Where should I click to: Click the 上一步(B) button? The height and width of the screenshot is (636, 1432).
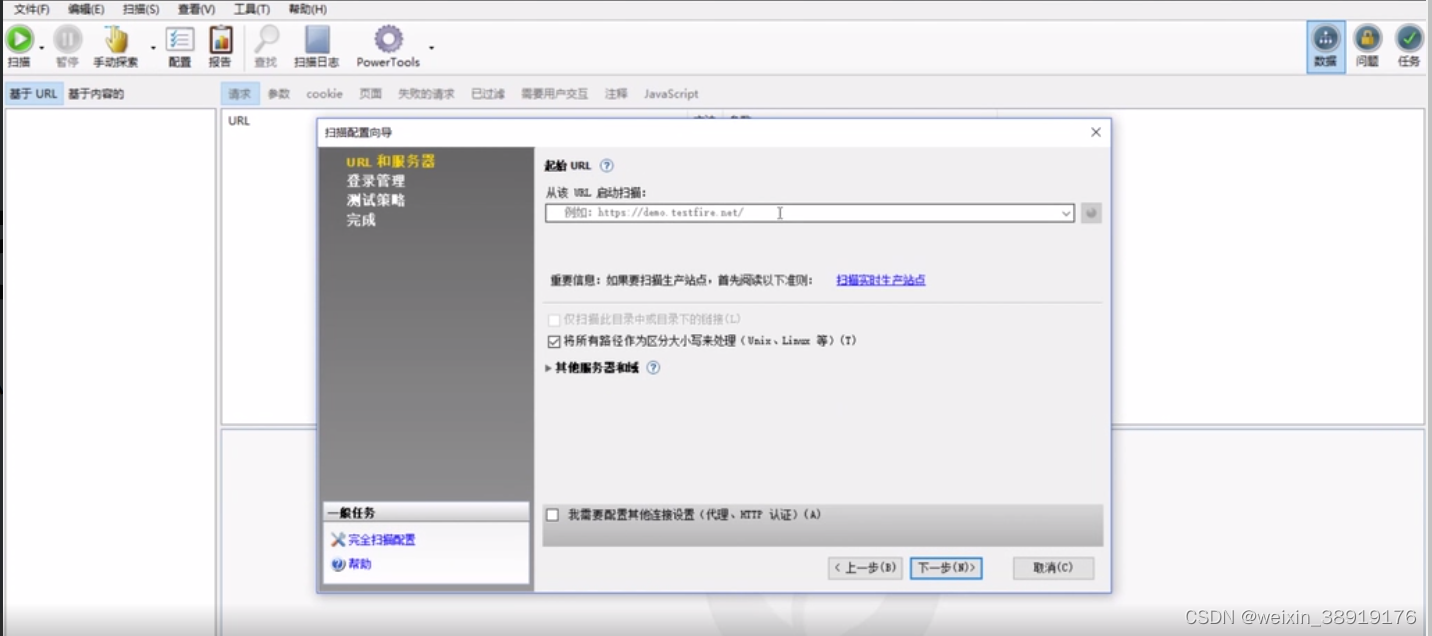coord(865,568)
